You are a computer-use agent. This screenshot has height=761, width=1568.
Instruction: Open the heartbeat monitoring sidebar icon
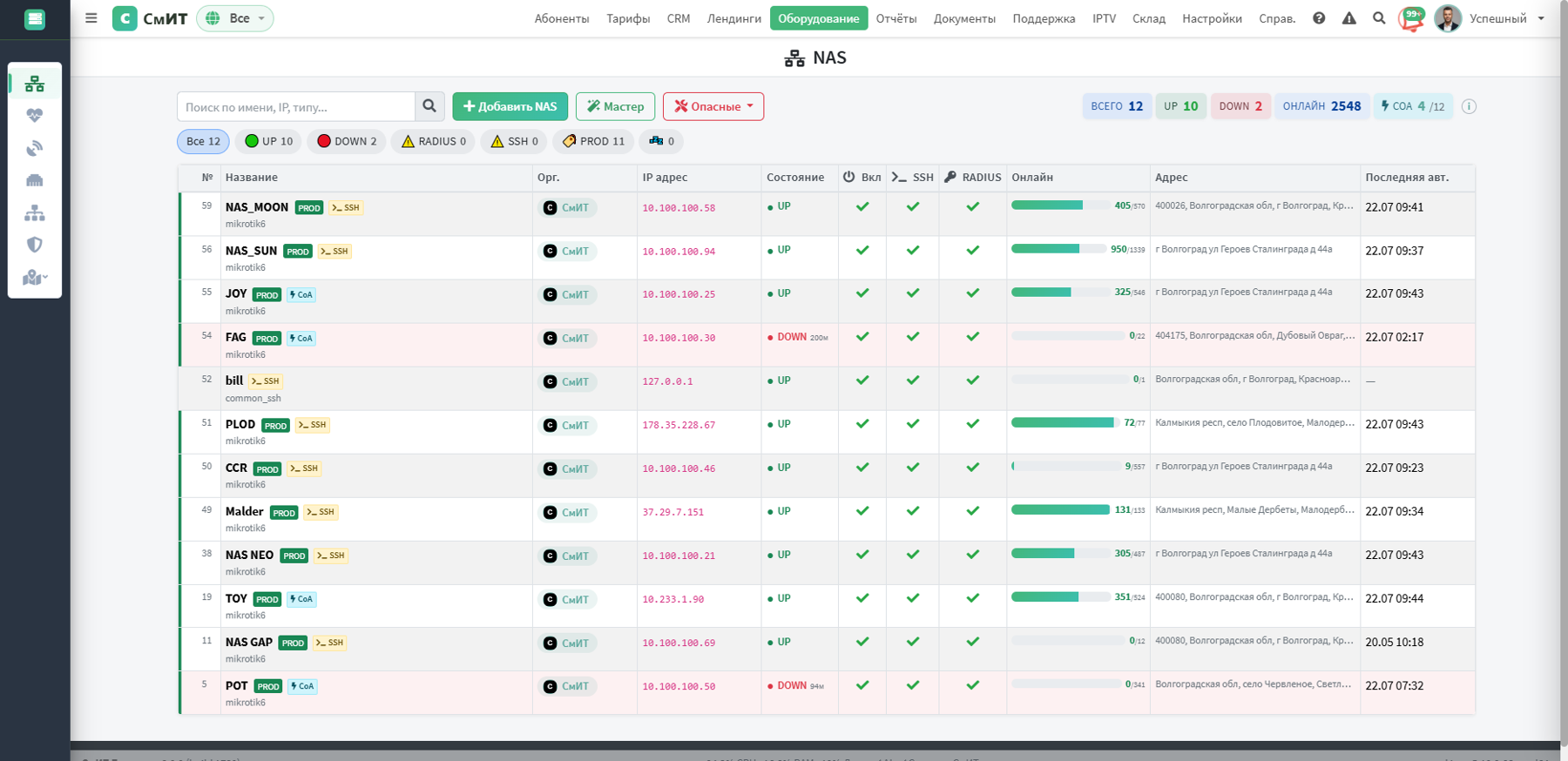click(35, 115)
